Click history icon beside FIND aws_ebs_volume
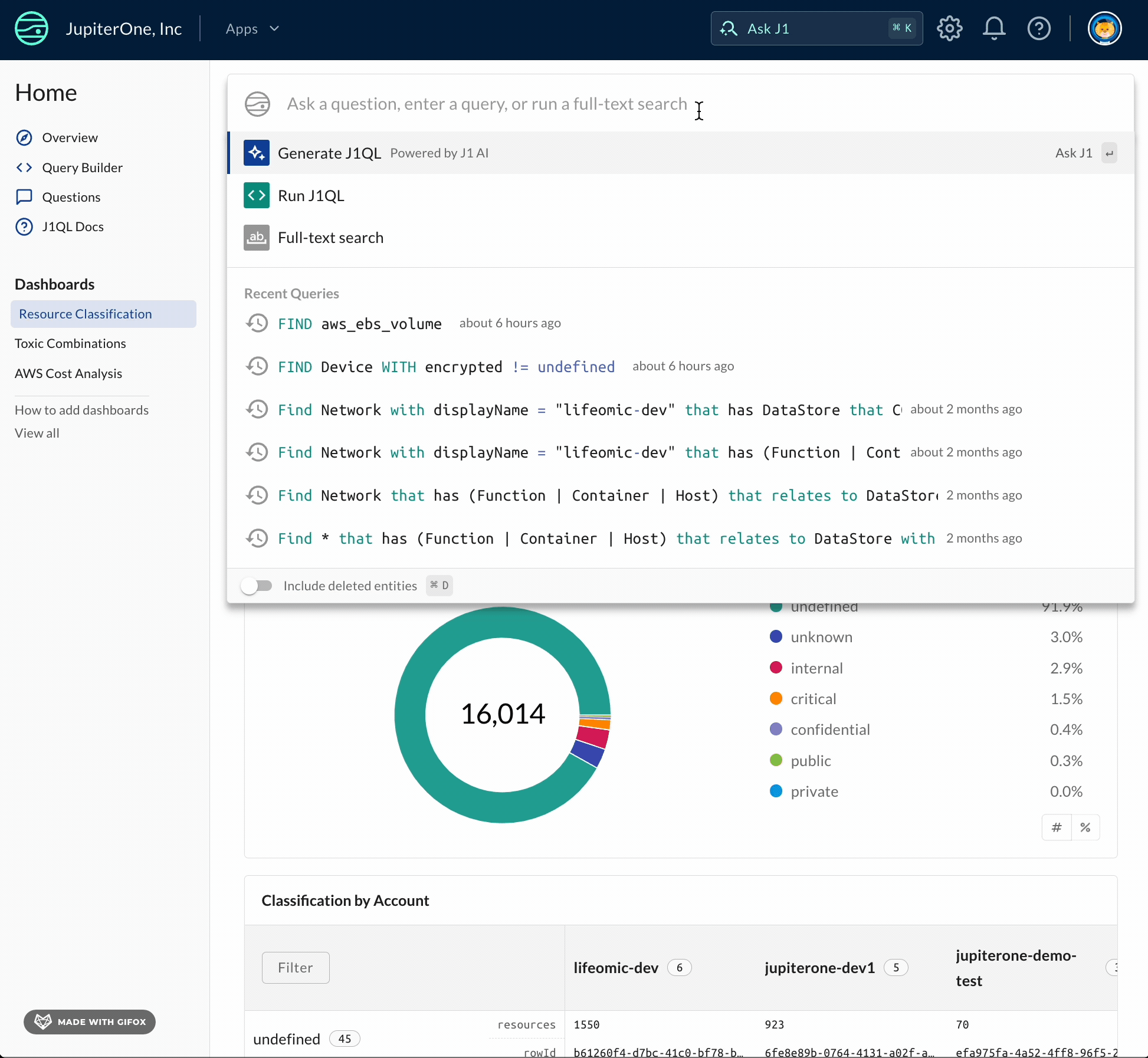Image resolution: width=1148 pixels, height=1058 pixels. point(257,323)
